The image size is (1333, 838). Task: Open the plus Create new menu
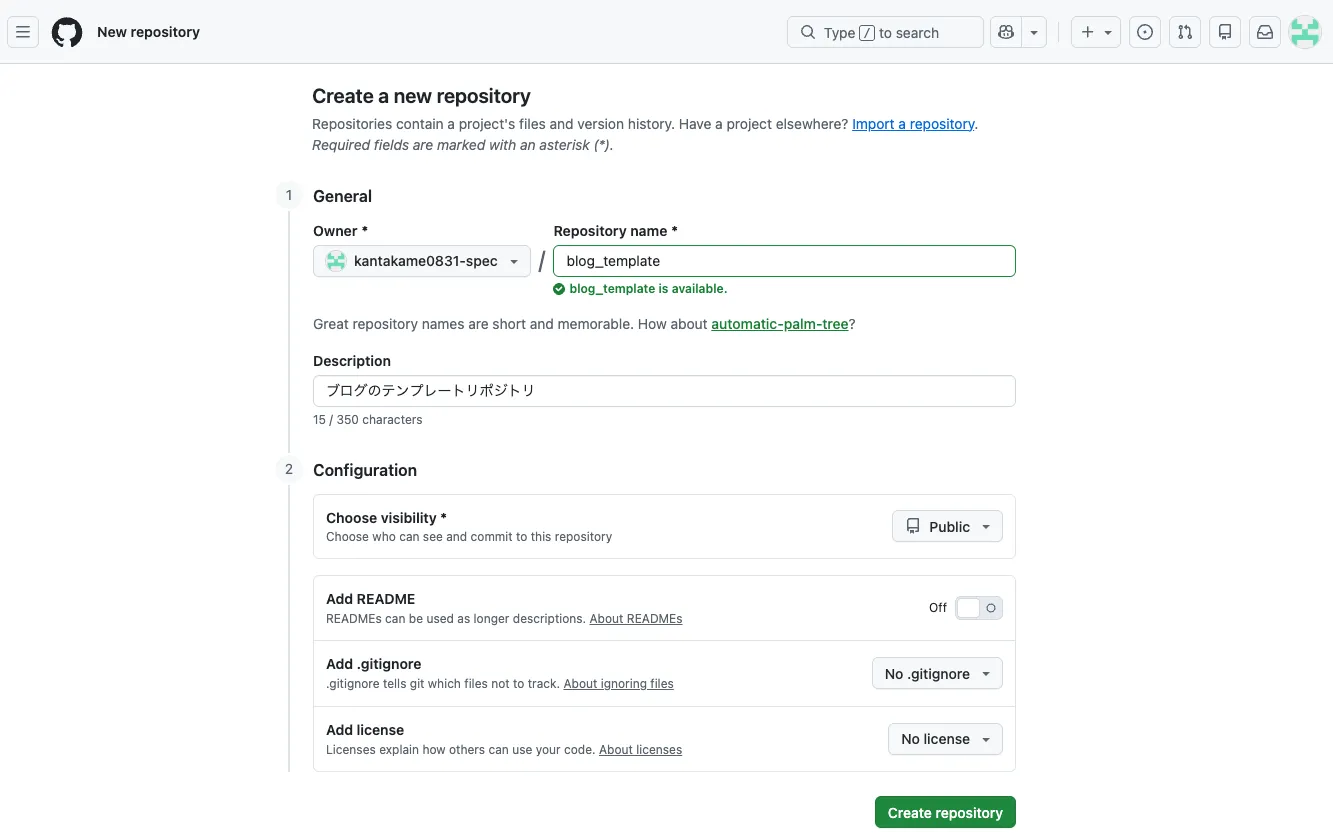pyautogui.click(x=1096, y=32)
